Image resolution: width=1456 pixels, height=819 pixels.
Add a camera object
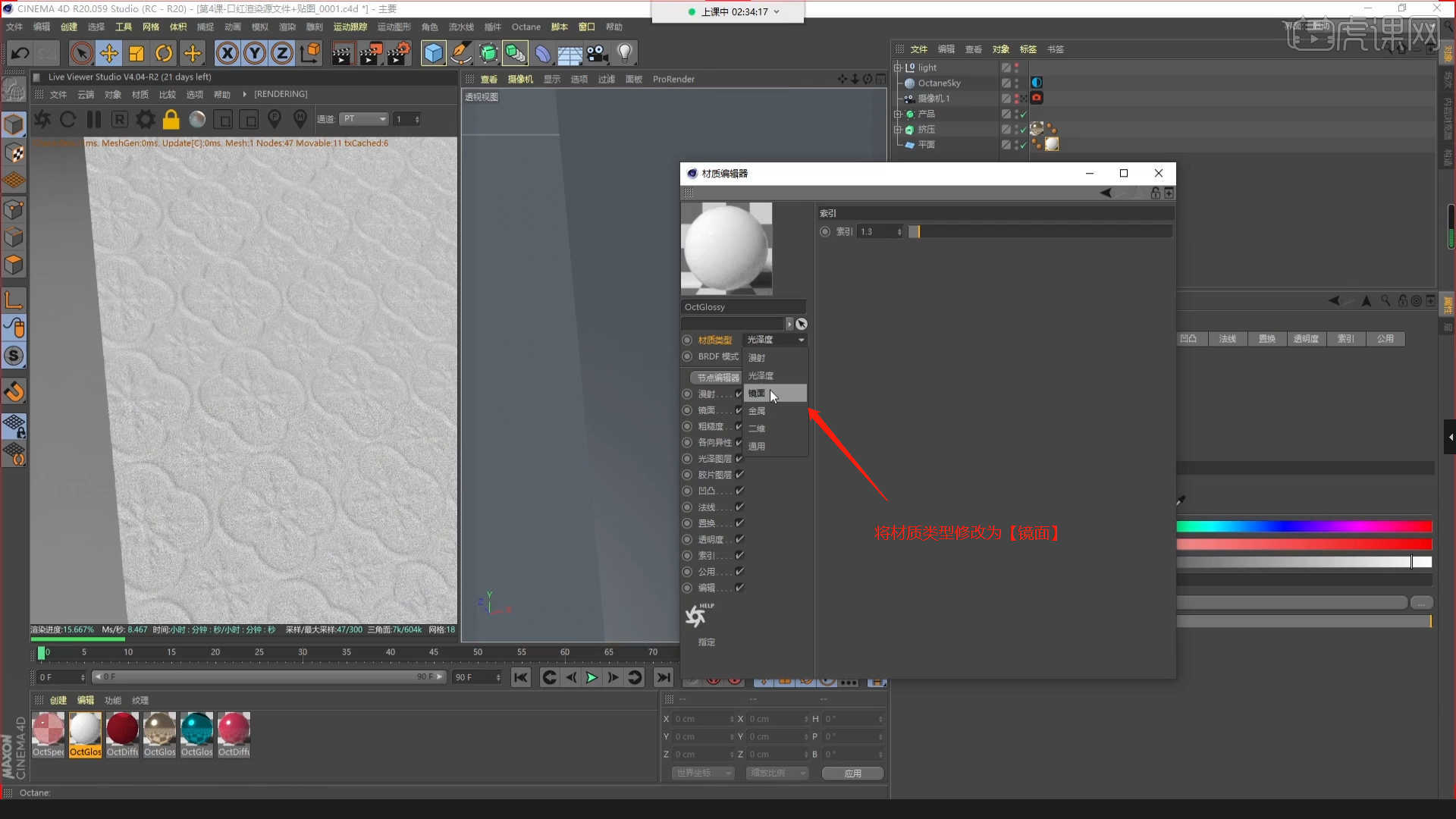click(x=597, y=53)
